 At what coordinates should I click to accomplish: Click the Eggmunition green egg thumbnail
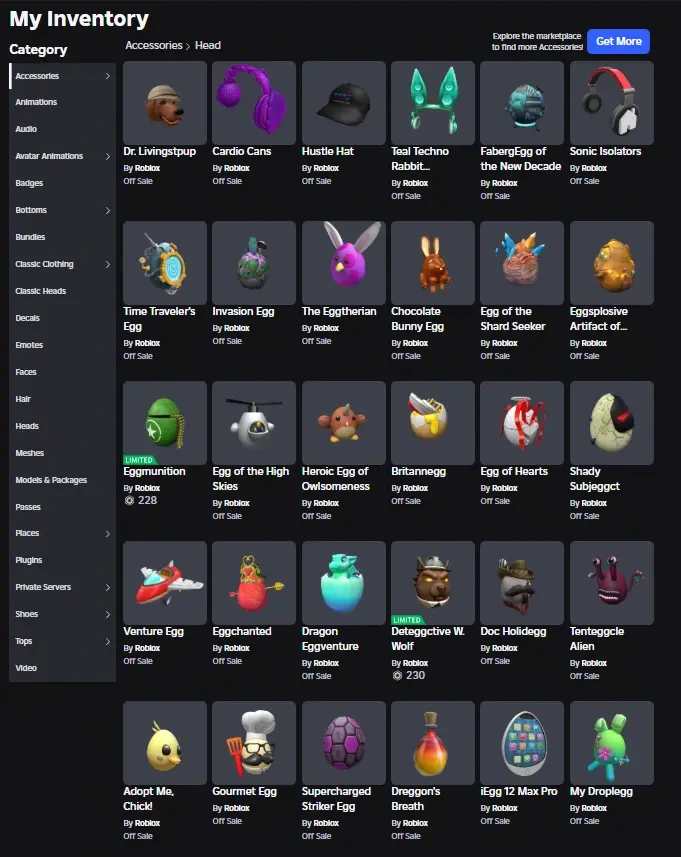pos(165,423)
